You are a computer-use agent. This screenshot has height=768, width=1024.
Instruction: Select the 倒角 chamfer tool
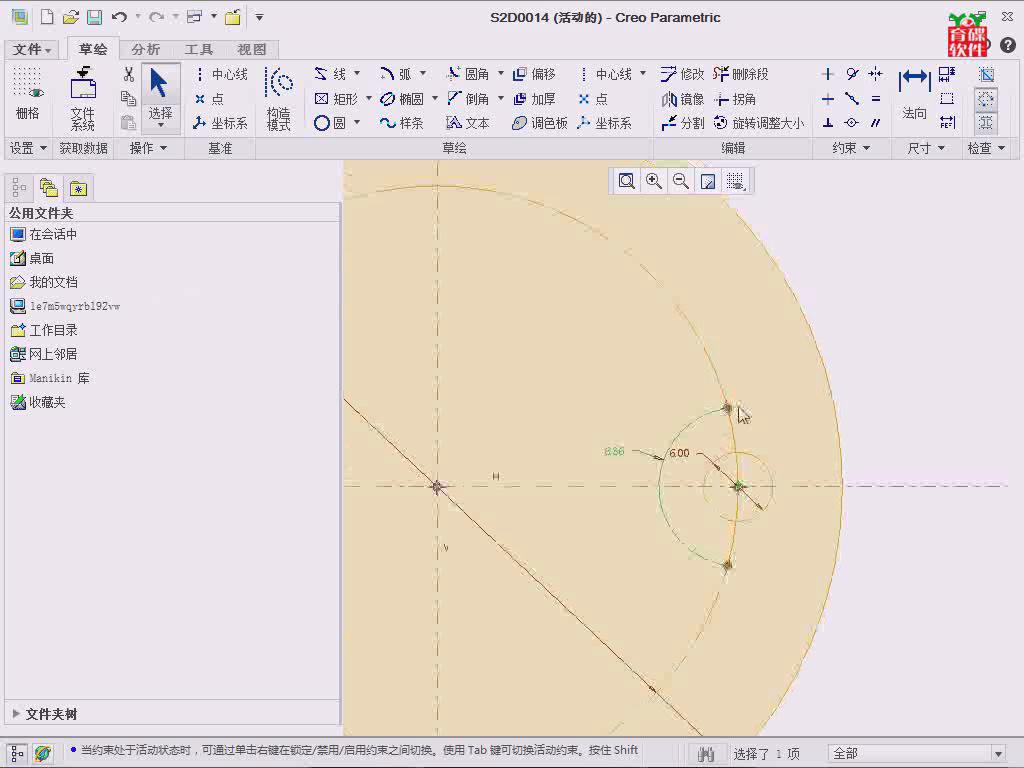click(468, 99)
